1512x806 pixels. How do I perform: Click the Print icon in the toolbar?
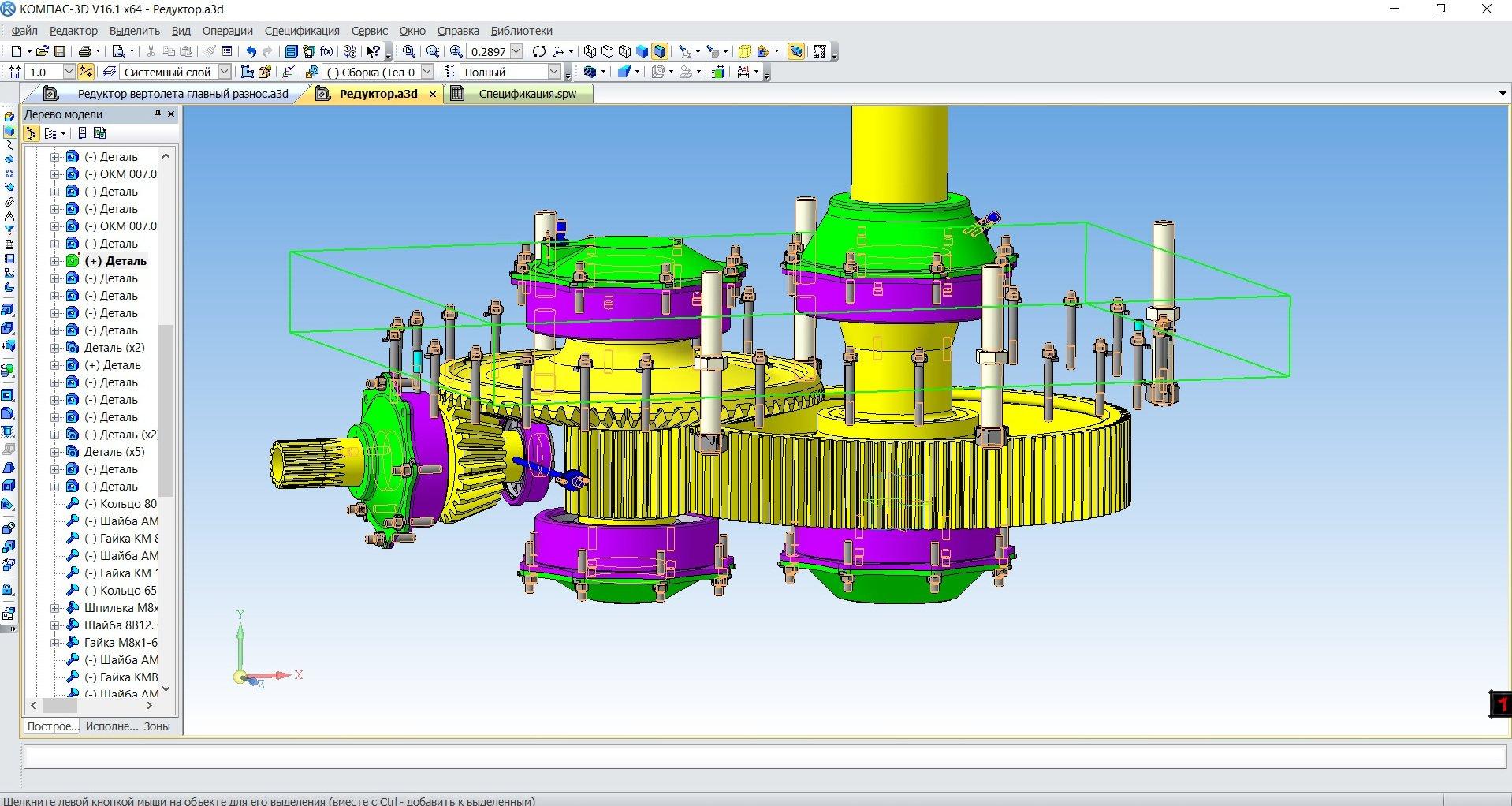pyautogui.click(x=84, y=51)
